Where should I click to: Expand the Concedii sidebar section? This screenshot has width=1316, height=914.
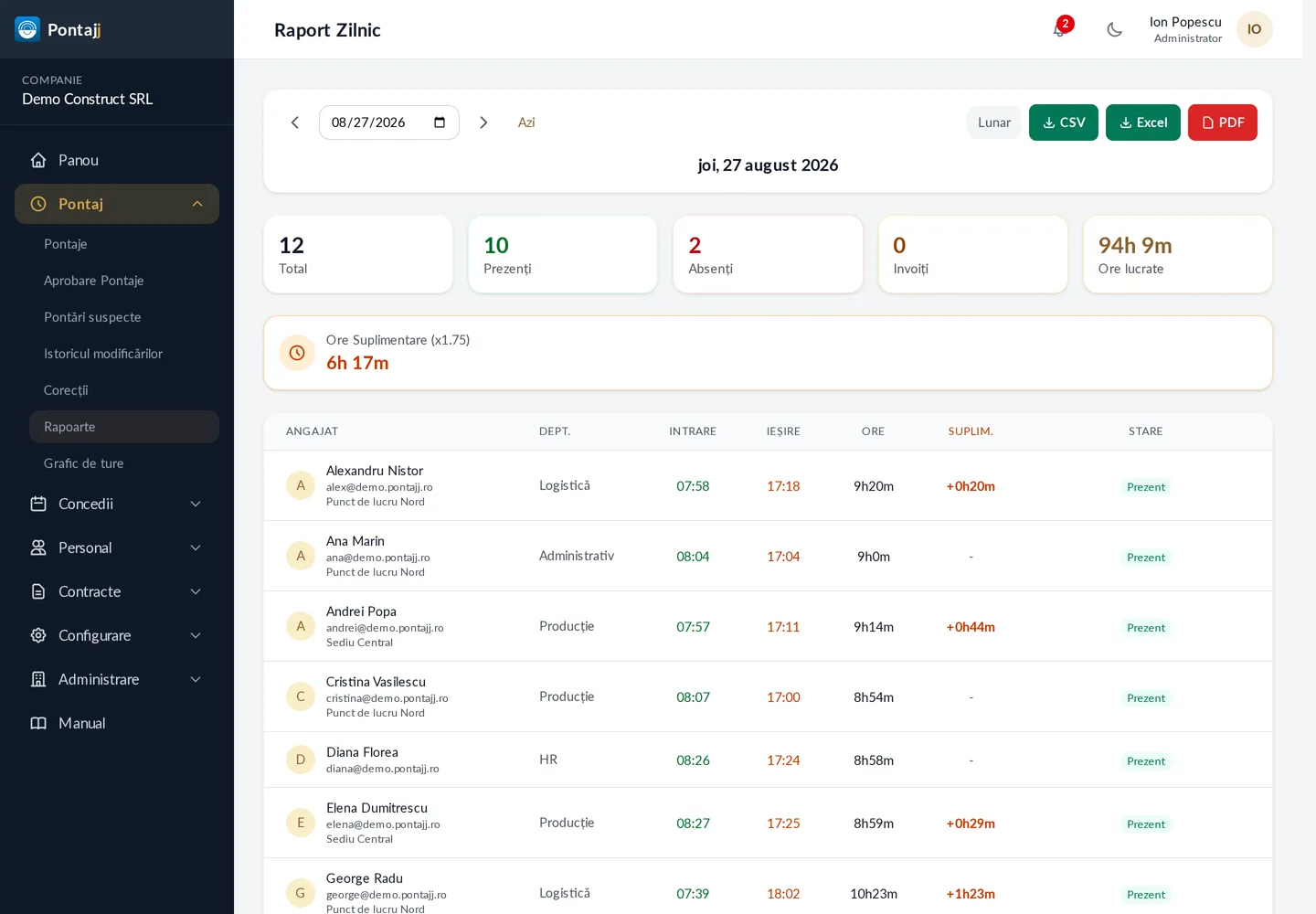(117, 504)
